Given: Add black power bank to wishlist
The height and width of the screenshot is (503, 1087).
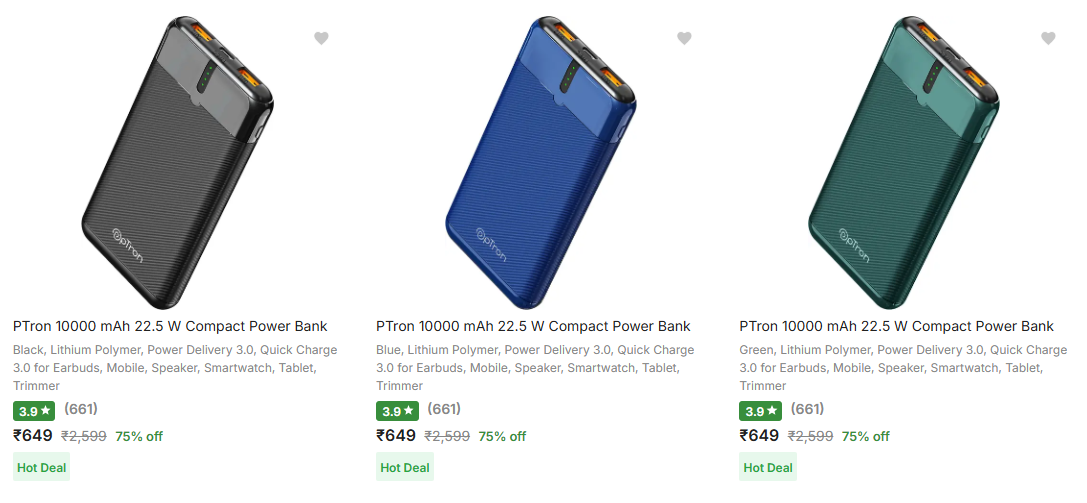Looking at the screenshot, I should point(321,38).
